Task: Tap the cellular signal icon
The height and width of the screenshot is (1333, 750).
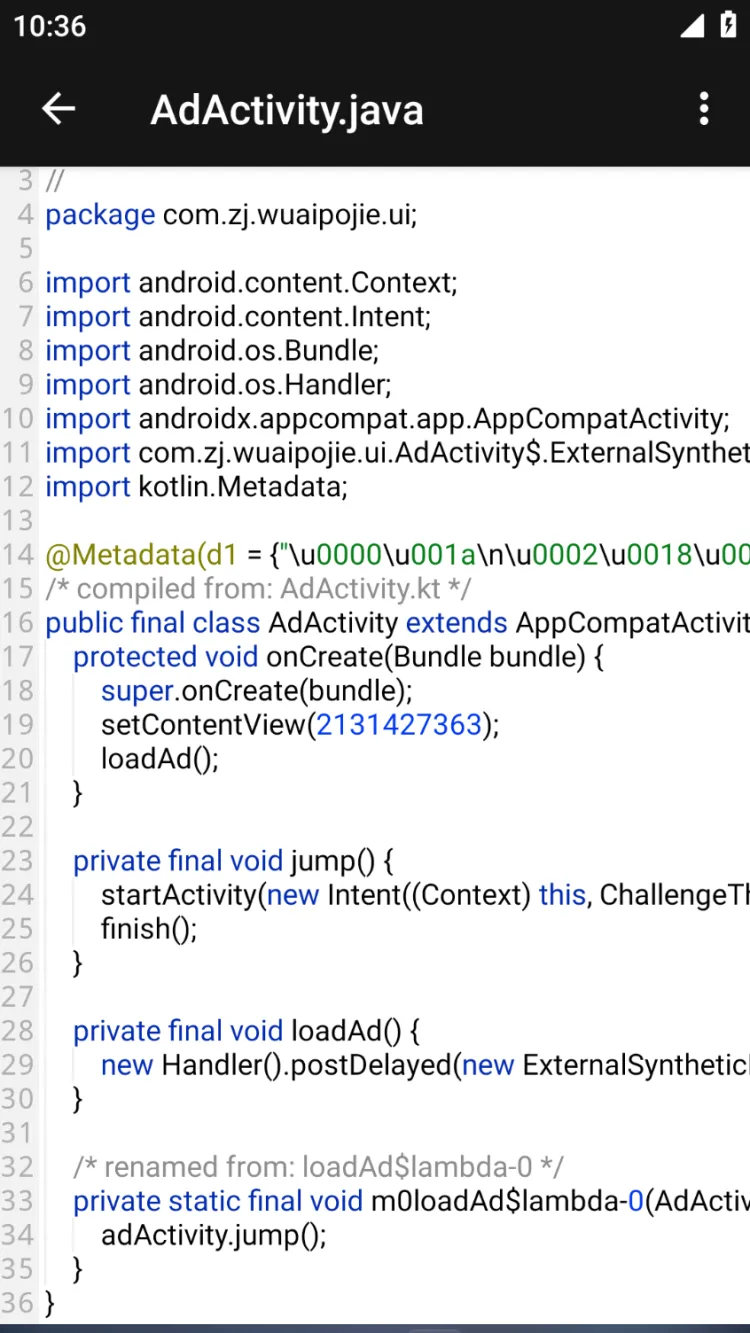Action: click(x=692, y=26)
